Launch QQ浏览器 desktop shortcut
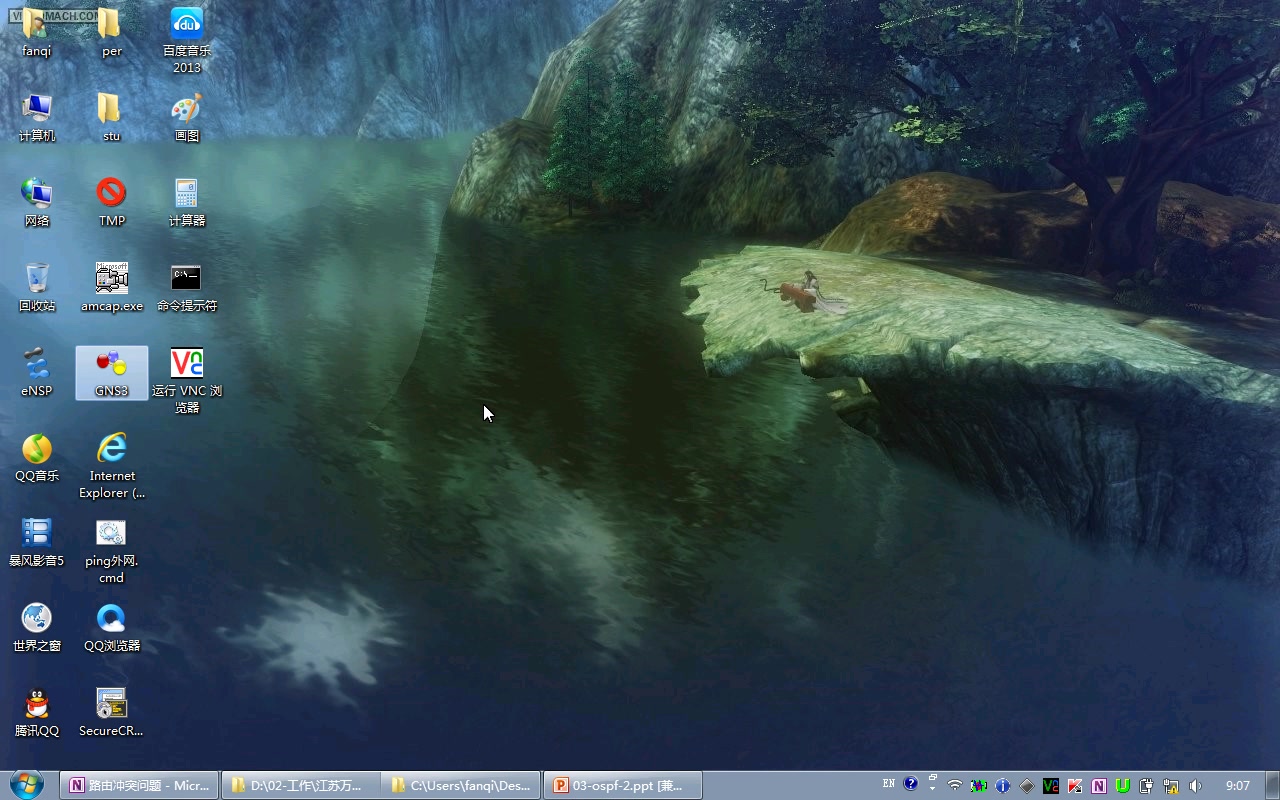Image resolution: width=1280 pixels, height=800 pixels. click(111, 628)
